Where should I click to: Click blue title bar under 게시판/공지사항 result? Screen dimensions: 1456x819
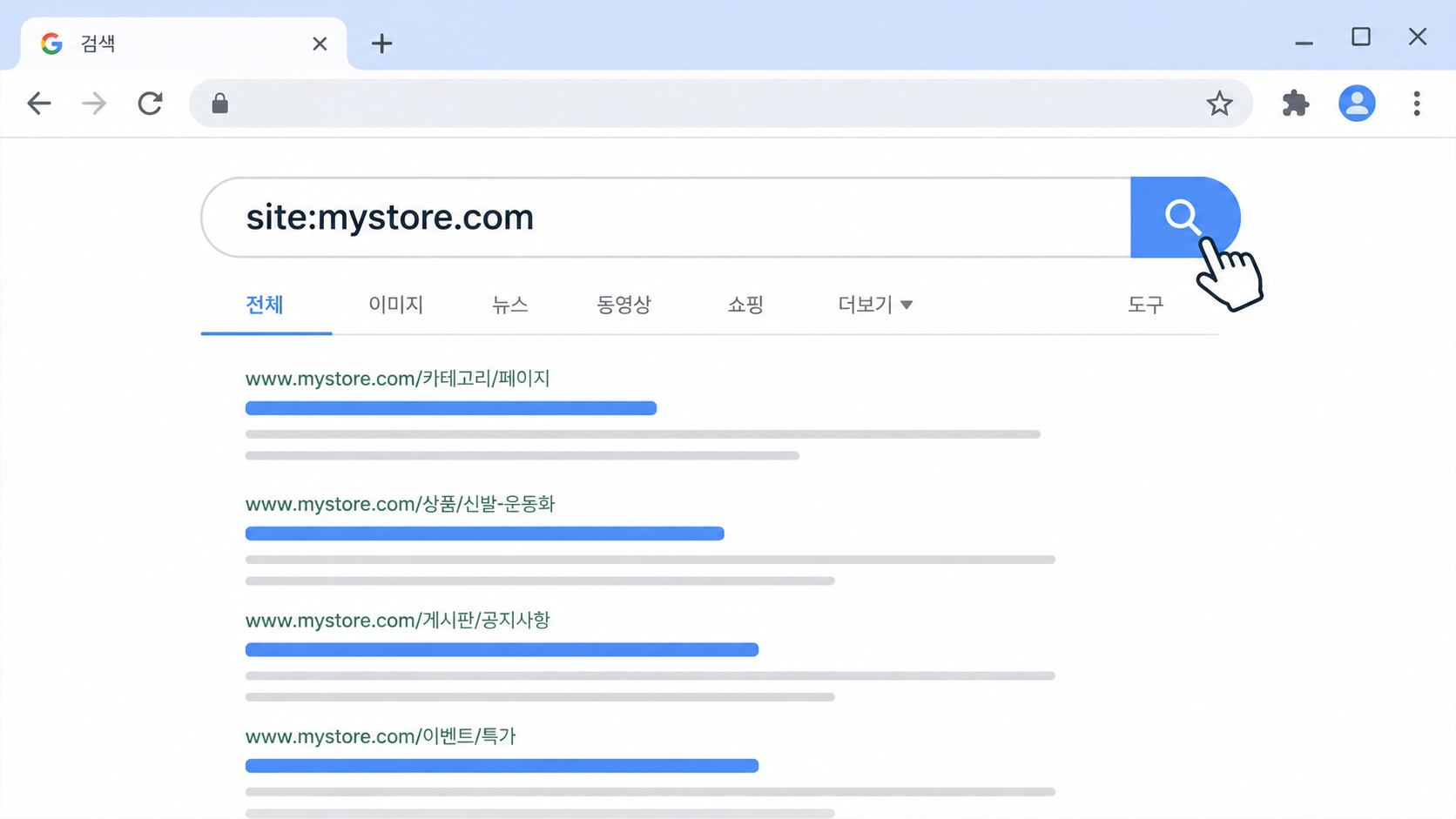coord(502,649)
